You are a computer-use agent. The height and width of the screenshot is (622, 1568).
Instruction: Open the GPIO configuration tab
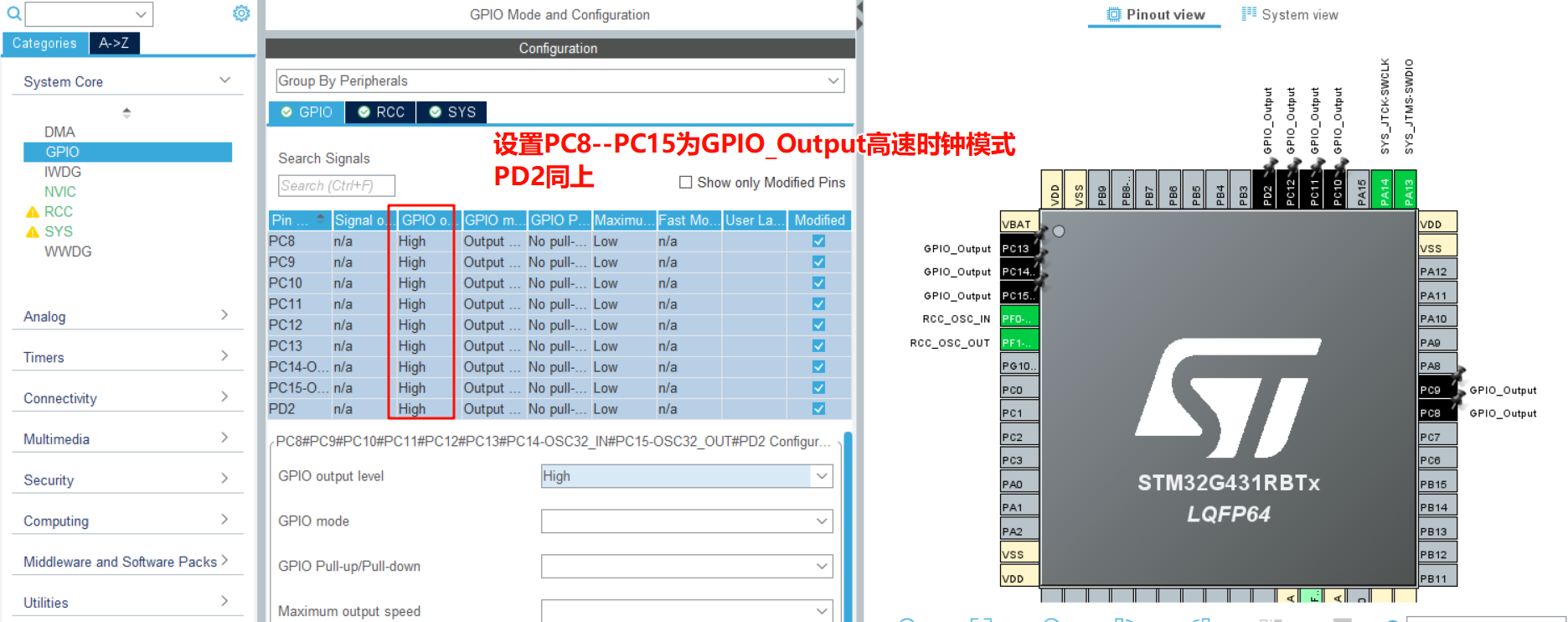307,112
